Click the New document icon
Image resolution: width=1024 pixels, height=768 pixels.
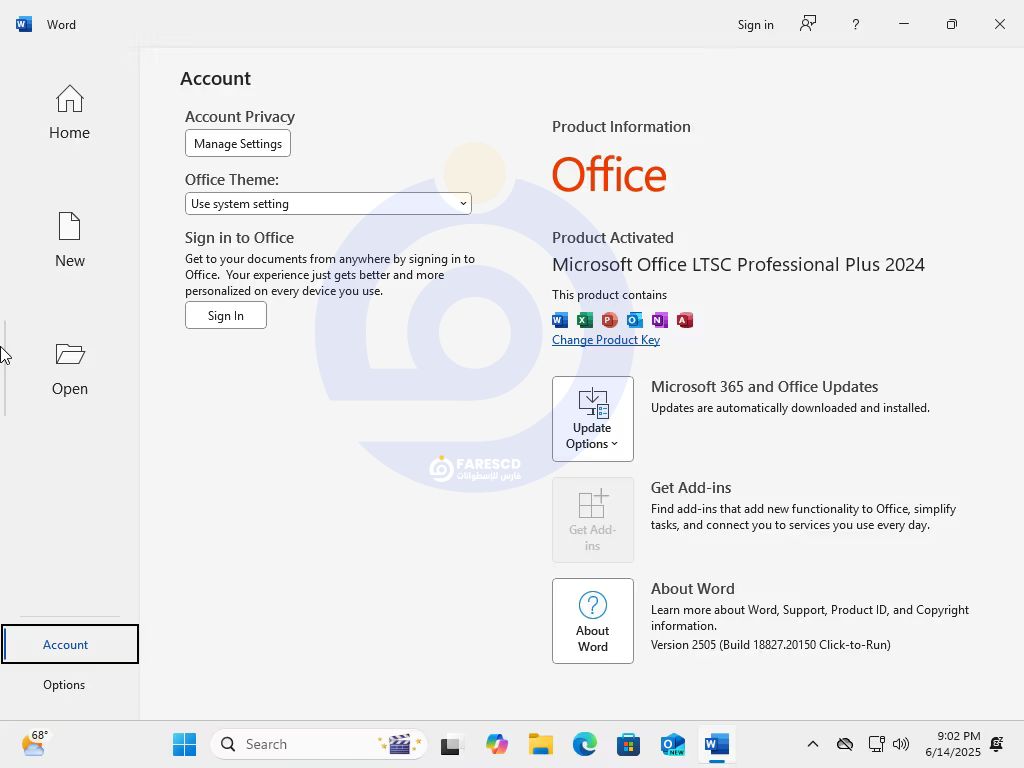coord(69,227)
